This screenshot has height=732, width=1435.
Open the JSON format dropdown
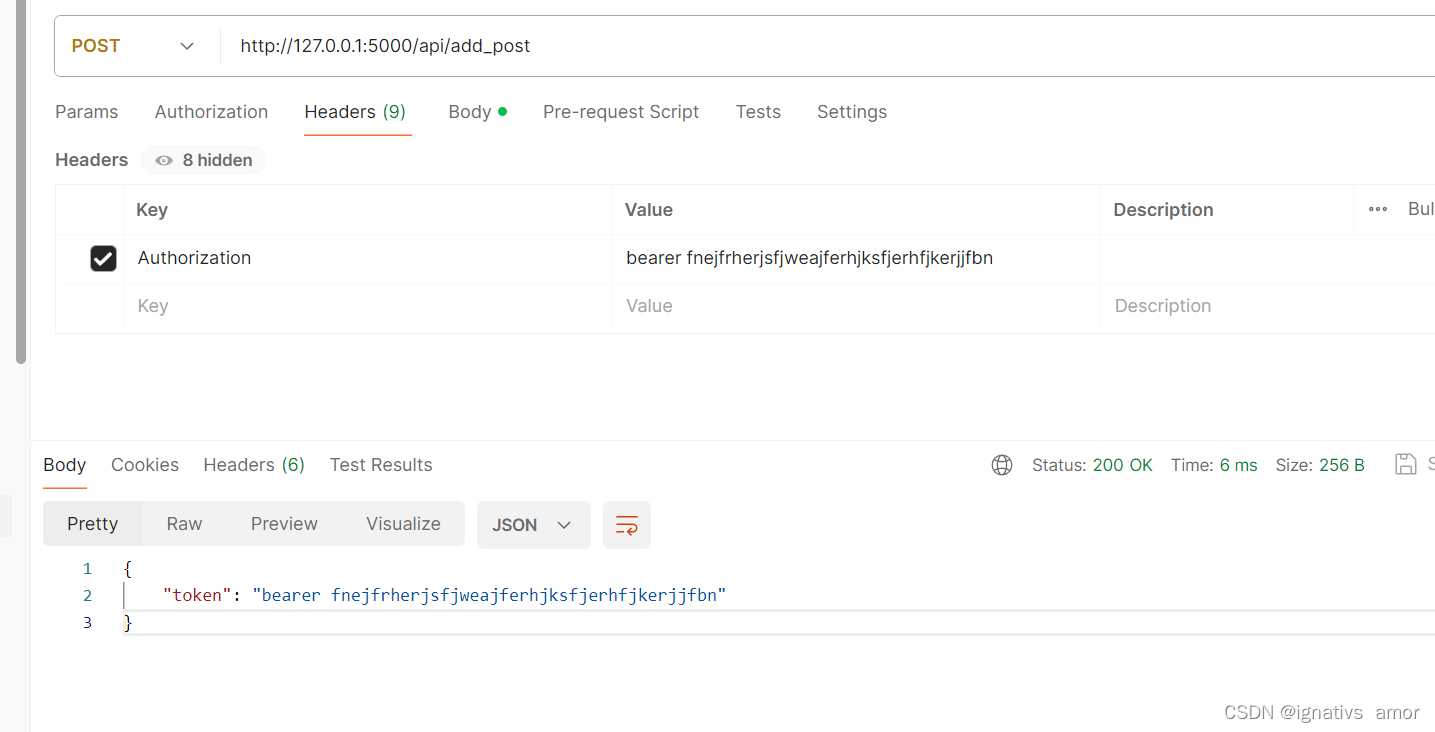[534, 525]
